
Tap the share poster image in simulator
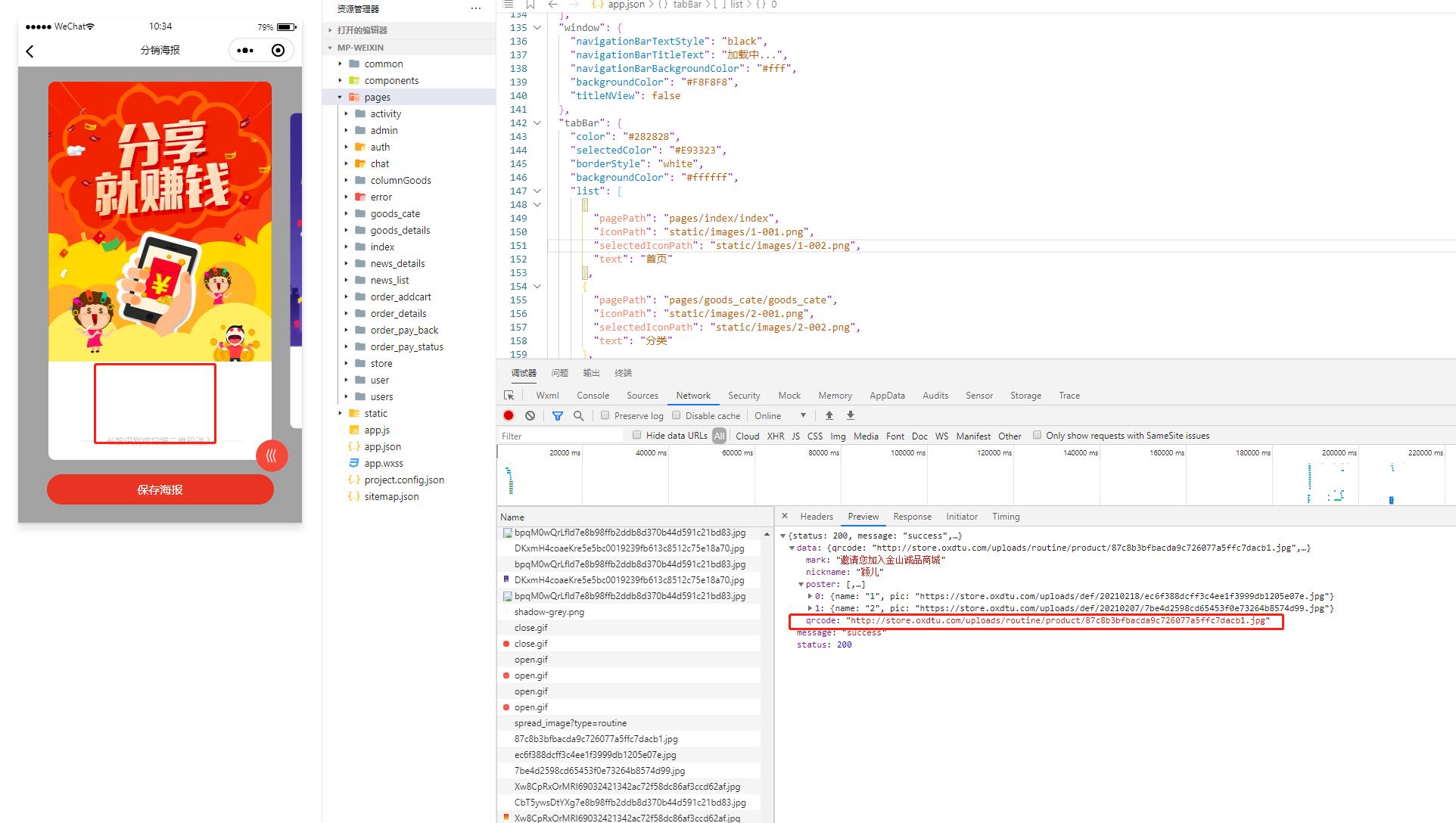(160, 222)
